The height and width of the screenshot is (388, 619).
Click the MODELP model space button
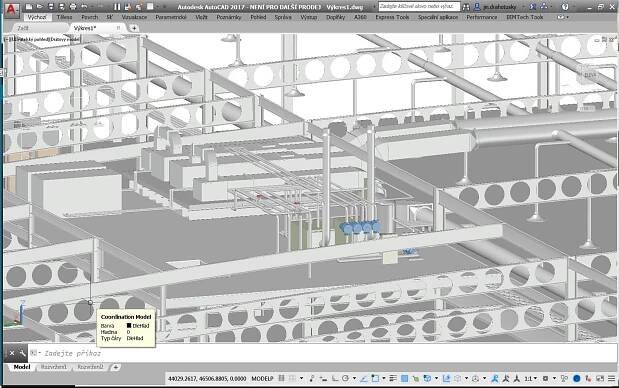262,379
